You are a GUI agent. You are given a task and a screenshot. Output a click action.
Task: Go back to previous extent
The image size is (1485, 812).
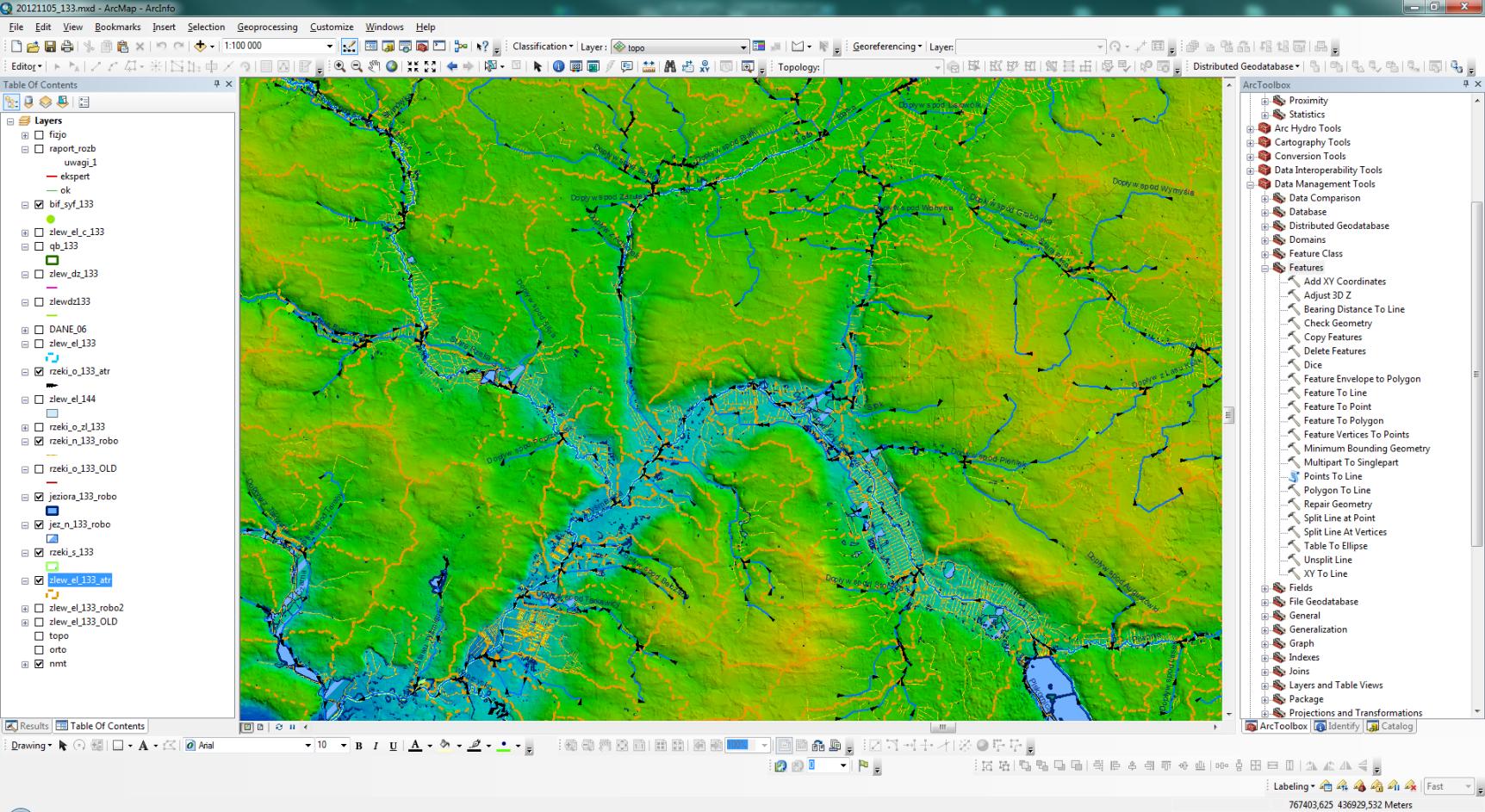(451, 66)
